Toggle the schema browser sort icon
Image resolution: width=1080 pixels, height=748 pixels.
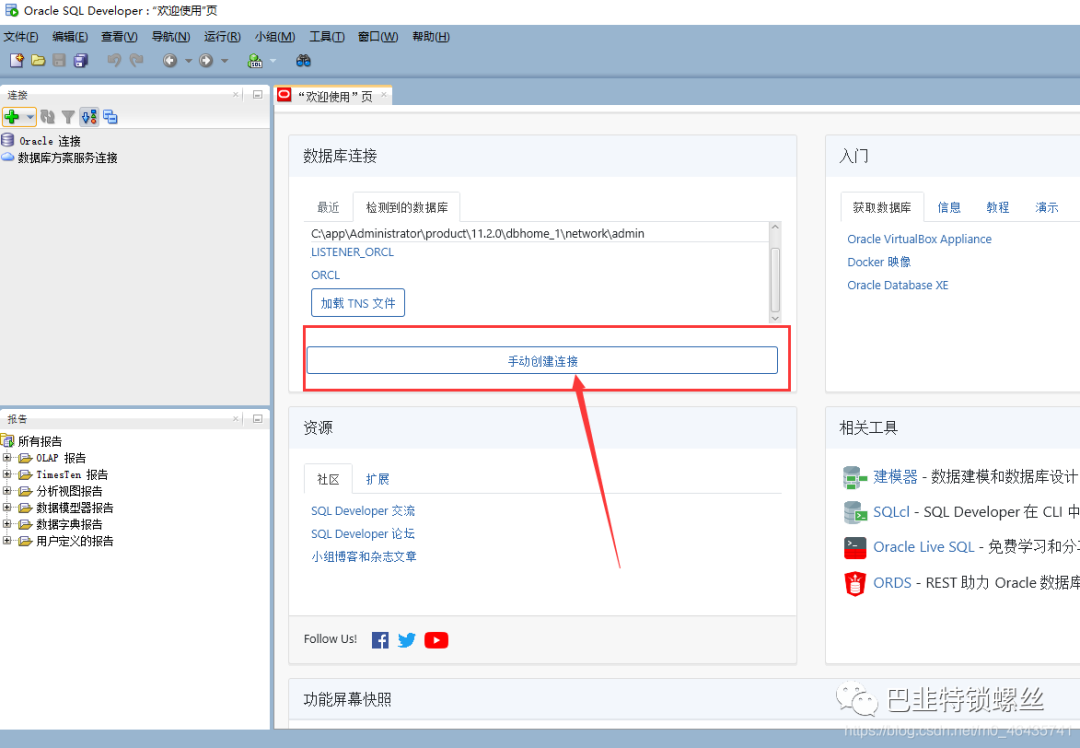click(x=89, y=117)
